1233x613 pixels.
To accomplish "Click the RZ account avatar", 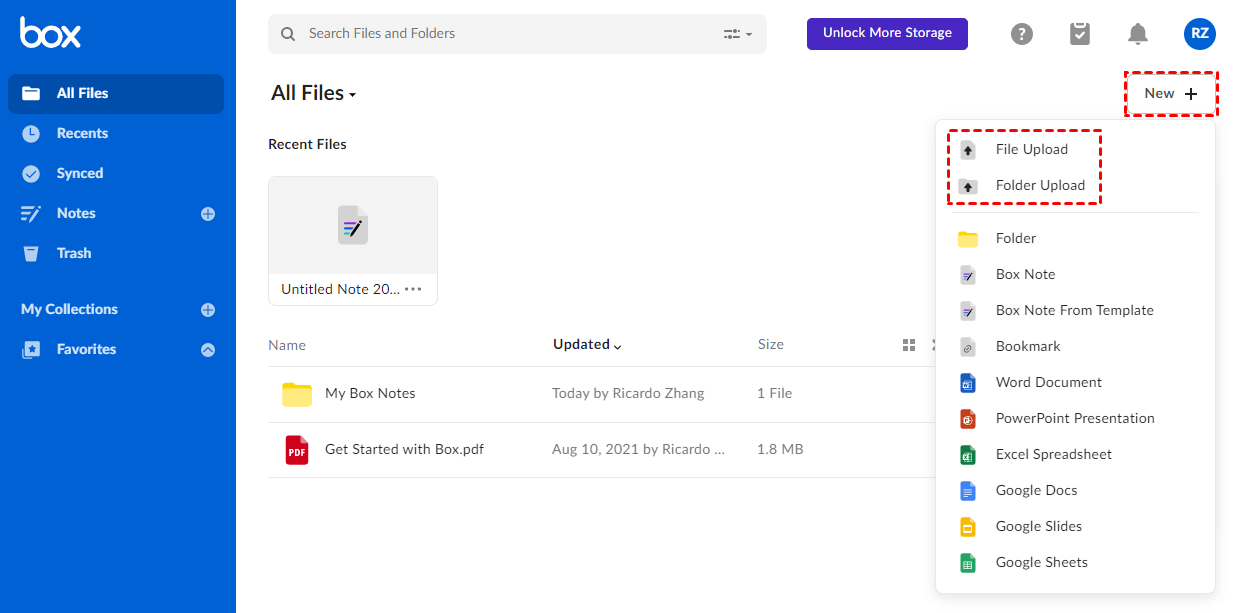I will tap(1199, 34).
